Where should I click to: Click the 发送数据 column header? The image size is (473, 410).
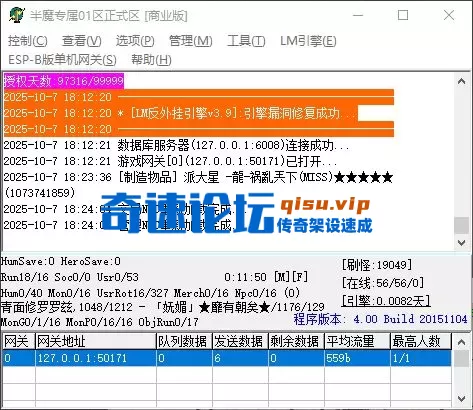240,341
